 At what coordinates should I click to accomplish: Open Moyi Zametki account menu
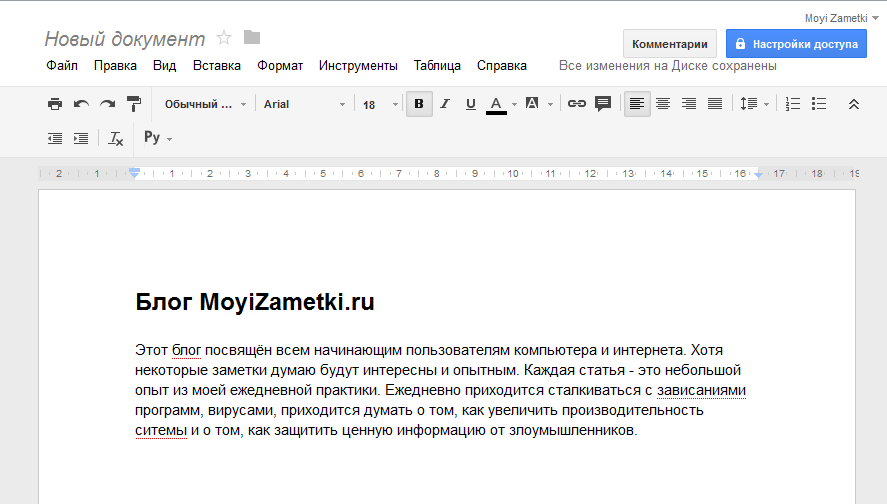click(842, 18)
